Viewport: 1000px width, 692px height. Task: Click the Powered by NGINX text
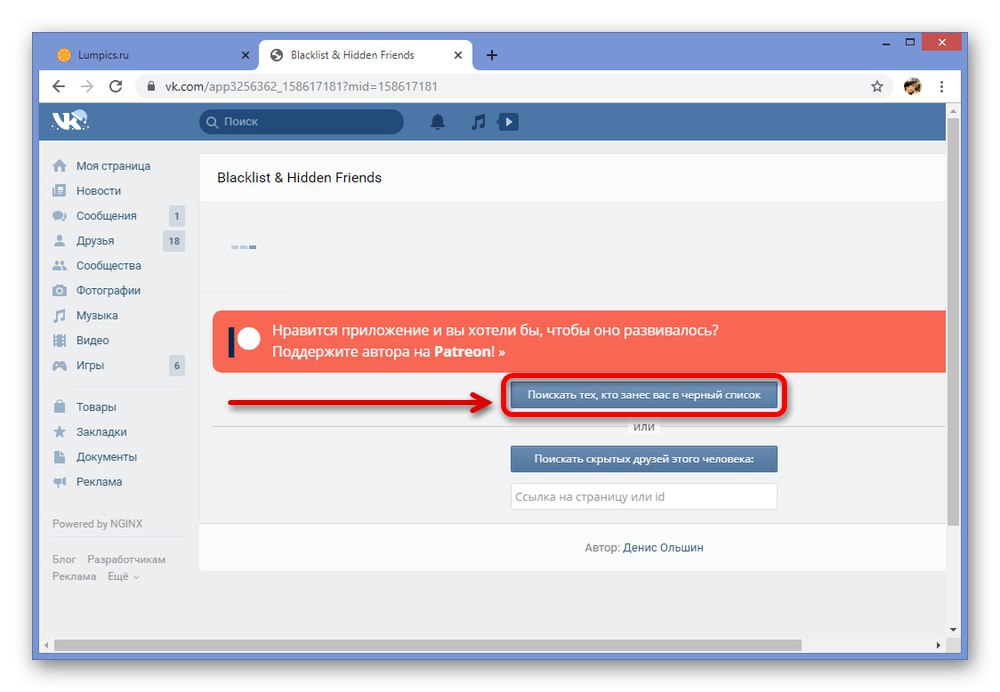click(x=98, y=524)
